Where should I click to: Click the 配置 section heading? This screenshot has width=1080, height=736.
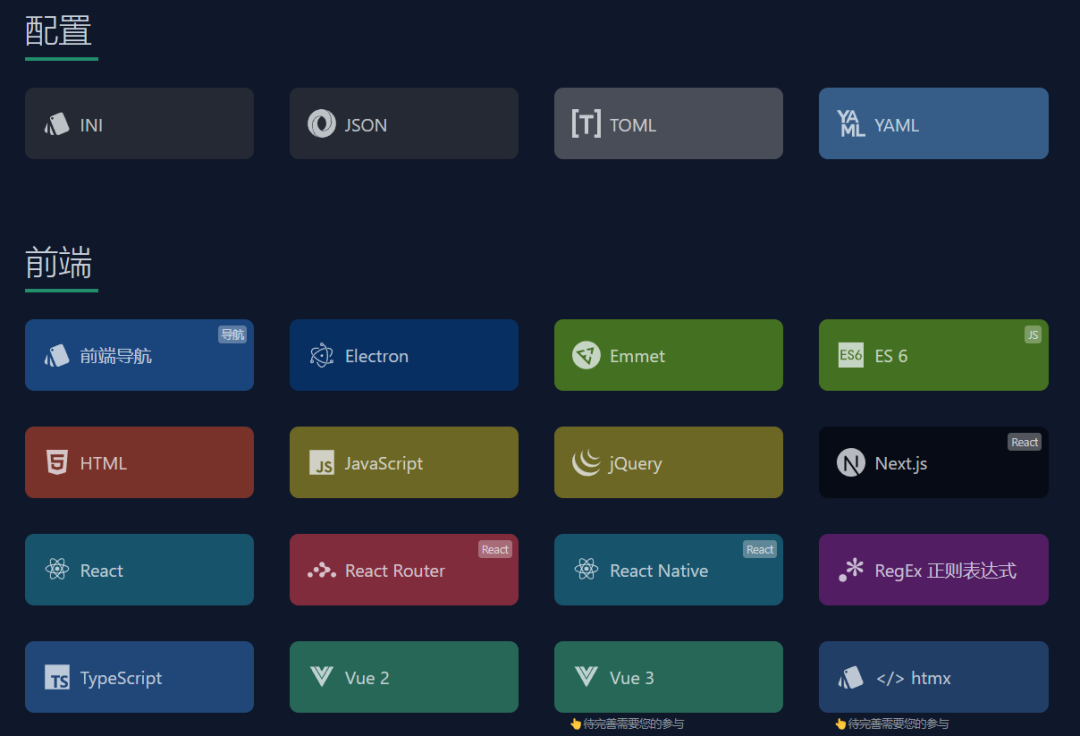click(x=59, y=32)
